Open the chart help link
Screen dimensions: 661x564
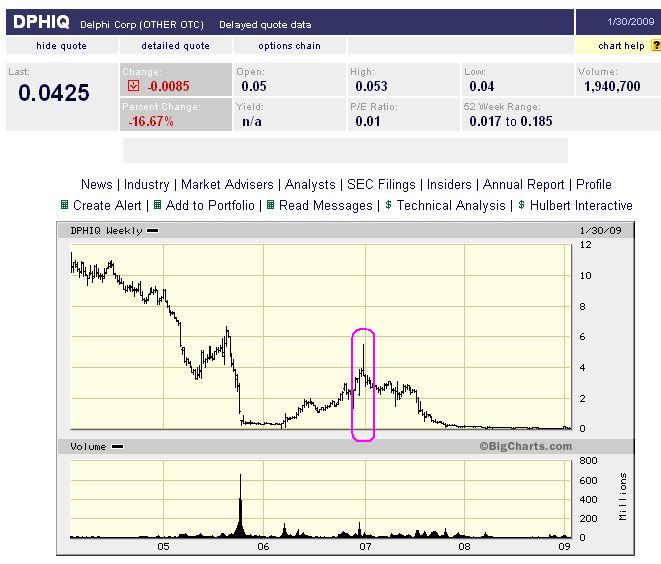[x=621, y=46]
